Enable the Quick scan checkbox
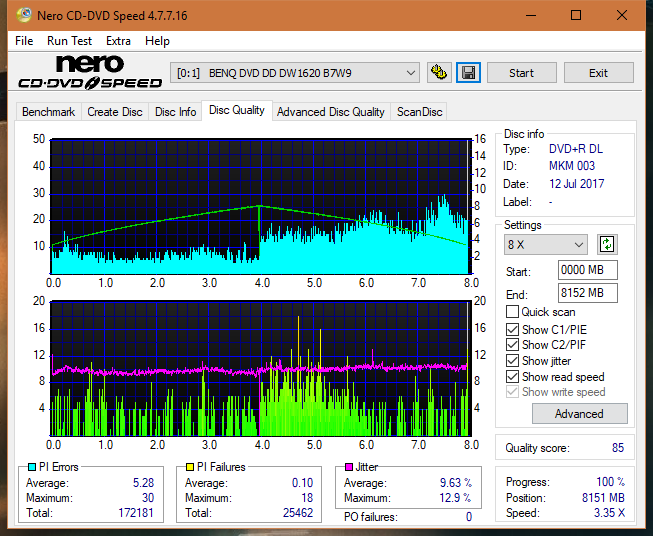 tap(512, 312)
